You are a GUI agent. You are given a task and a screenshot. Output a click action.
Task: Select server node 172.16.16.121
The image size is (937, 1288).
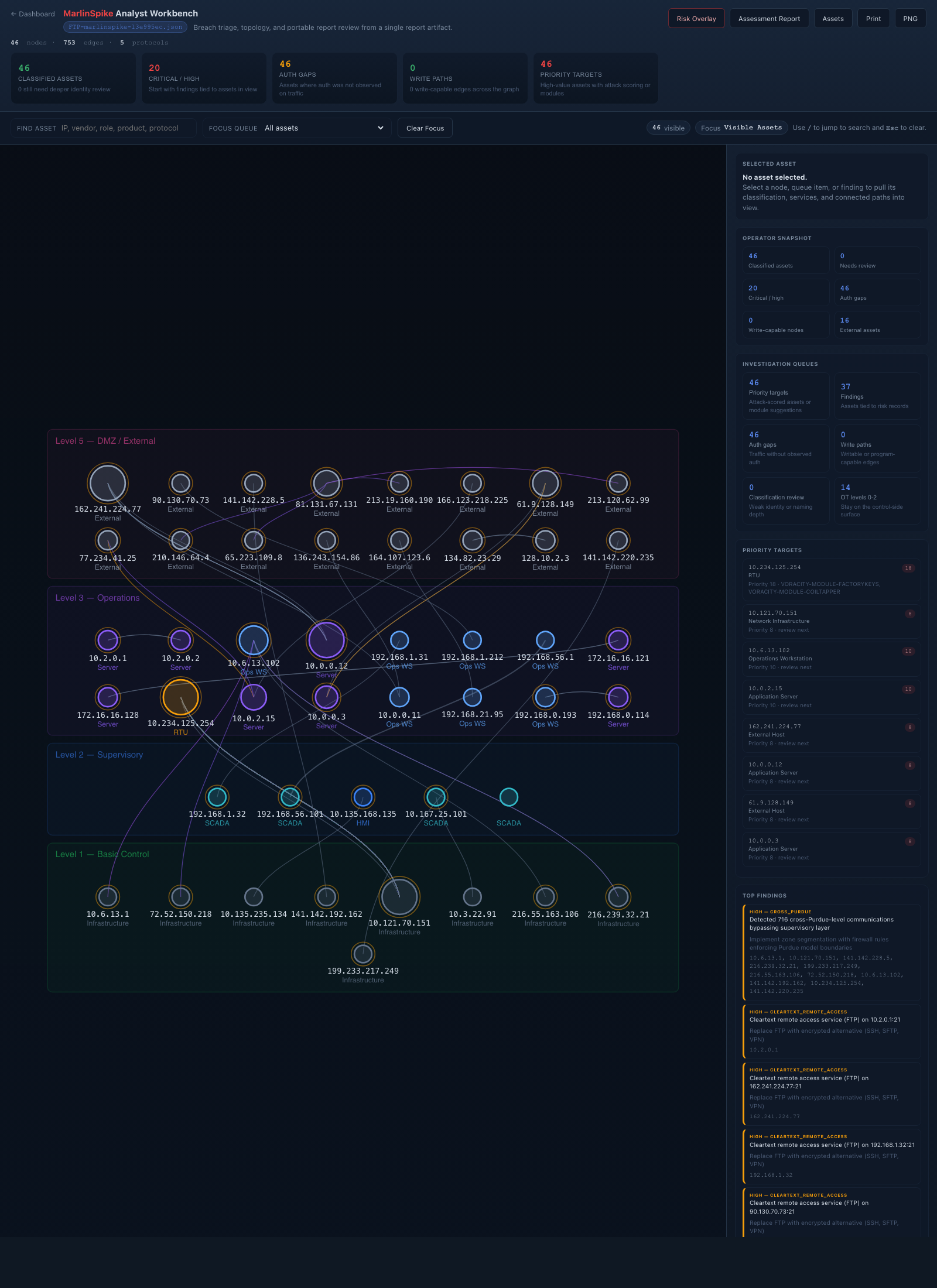618,639
